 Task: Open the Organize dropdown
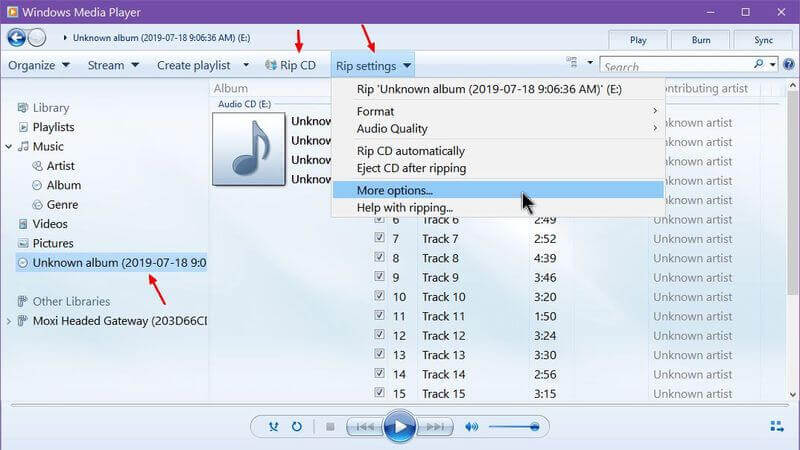39,65
